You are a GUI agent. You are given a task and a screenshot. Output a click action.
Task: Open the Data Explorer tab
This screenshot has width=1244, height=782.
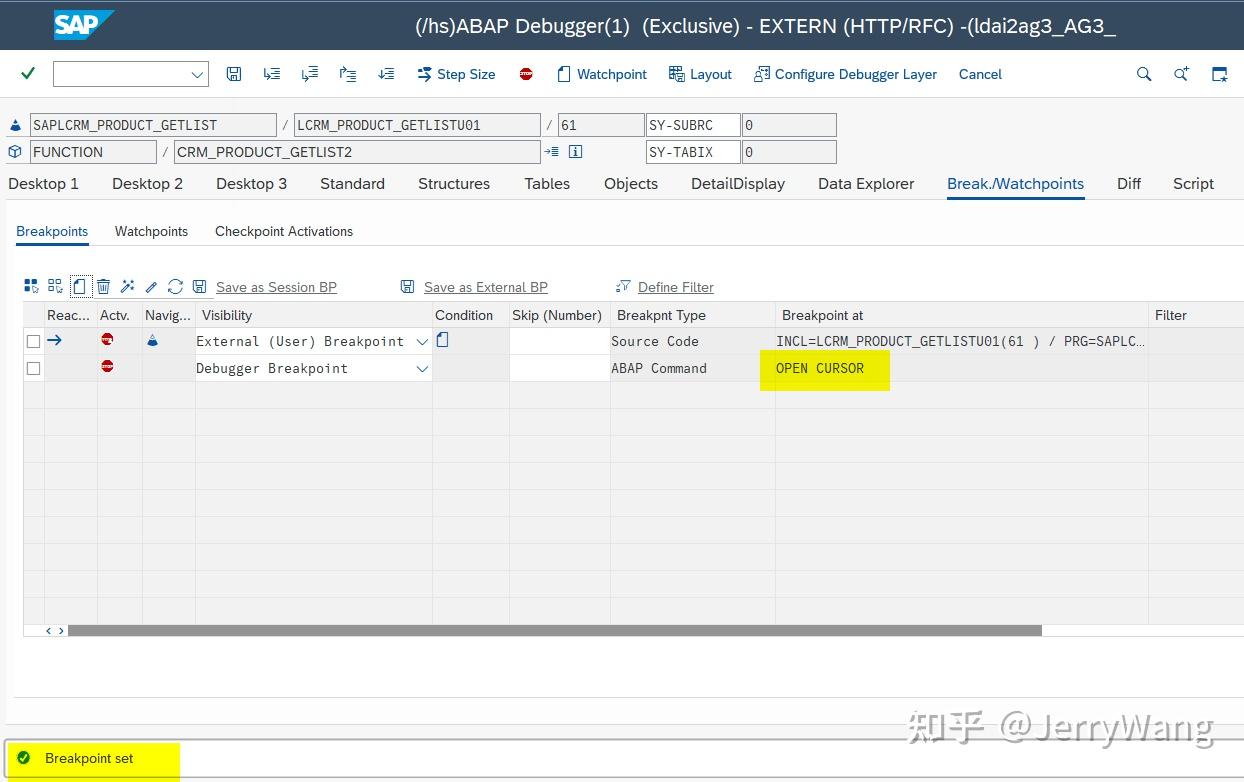[866, 184]
